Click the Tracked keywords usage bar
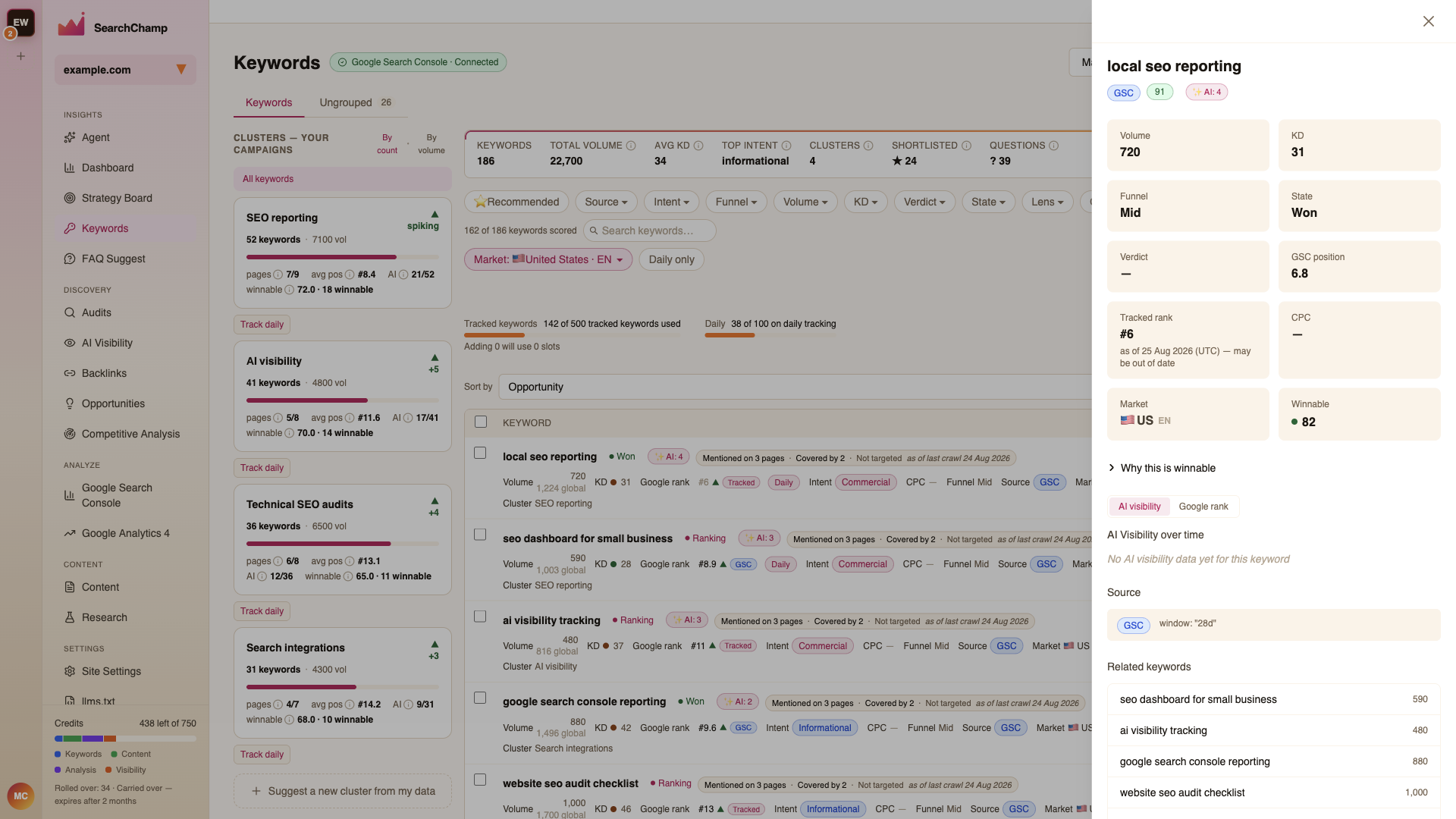The height and width of the screenshot is (819, 1456). coord(573,335)
